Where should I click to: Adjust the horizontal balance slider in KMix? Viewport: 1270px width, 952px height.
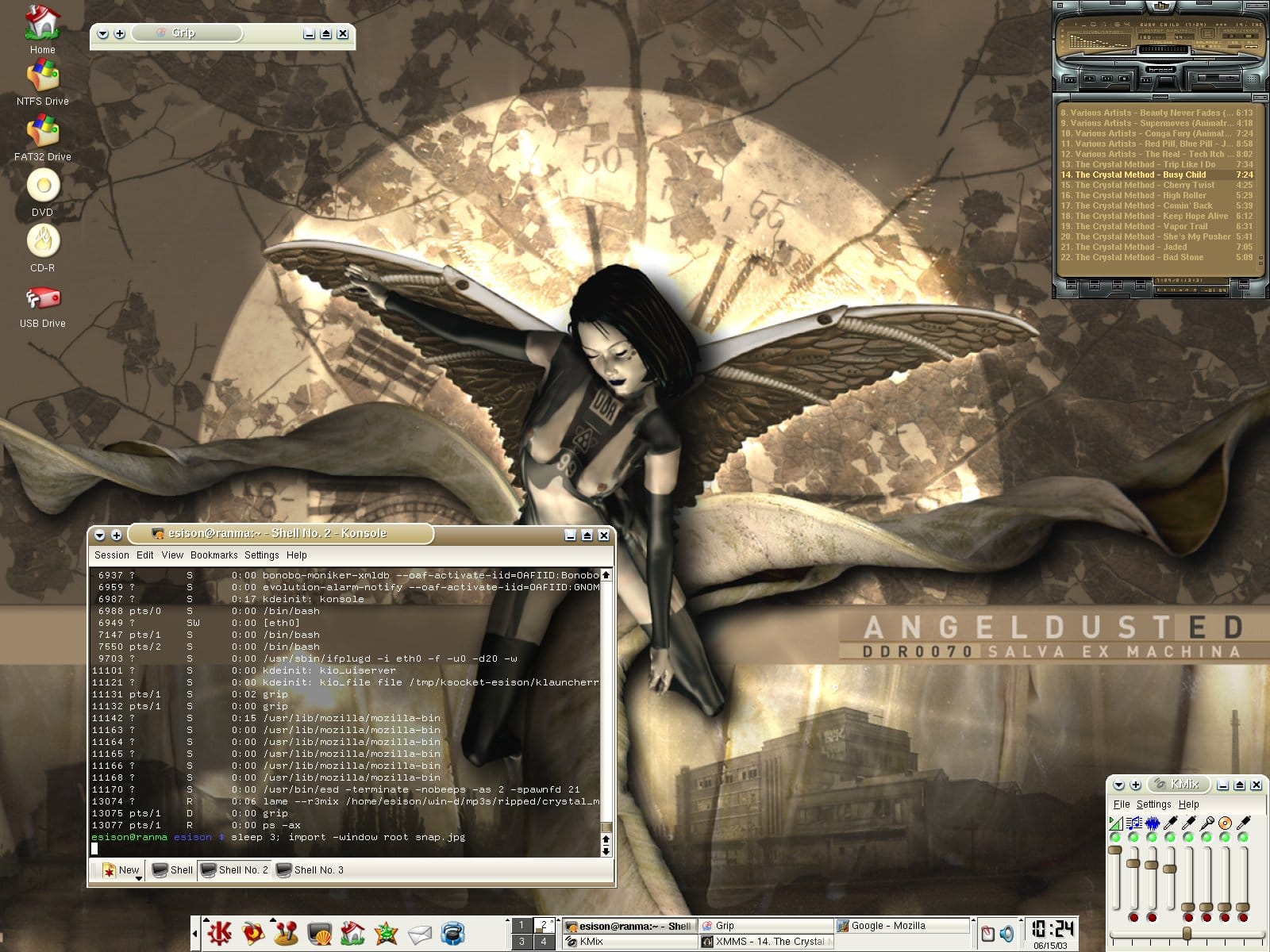1187,934
